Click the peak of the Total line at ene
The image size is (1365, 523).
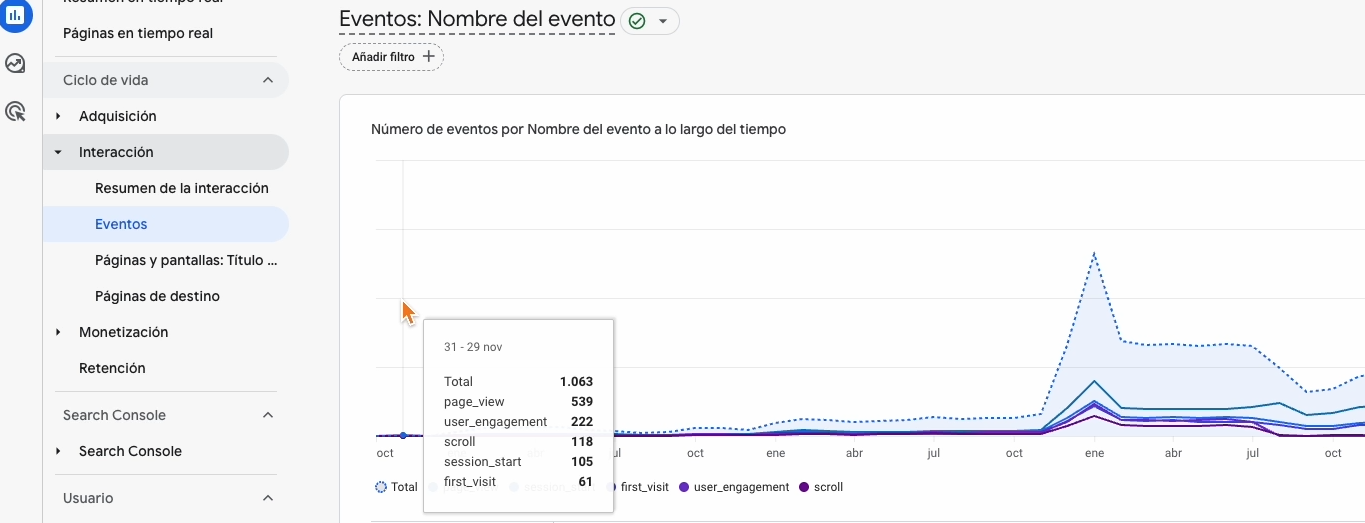1095,253
